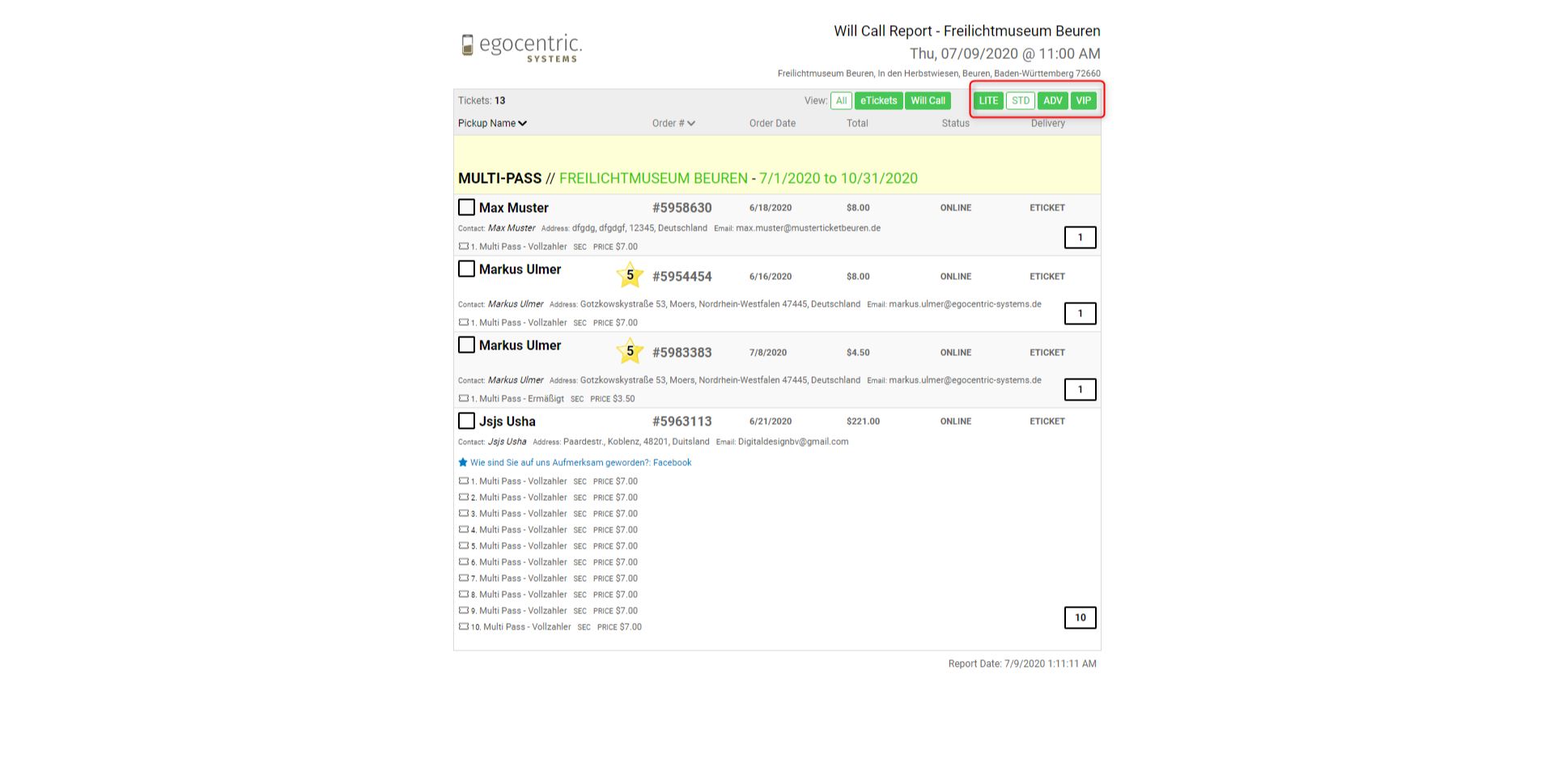Select the LITE report mode
The image size is (1554, 784).
click(x=988, y=100)
